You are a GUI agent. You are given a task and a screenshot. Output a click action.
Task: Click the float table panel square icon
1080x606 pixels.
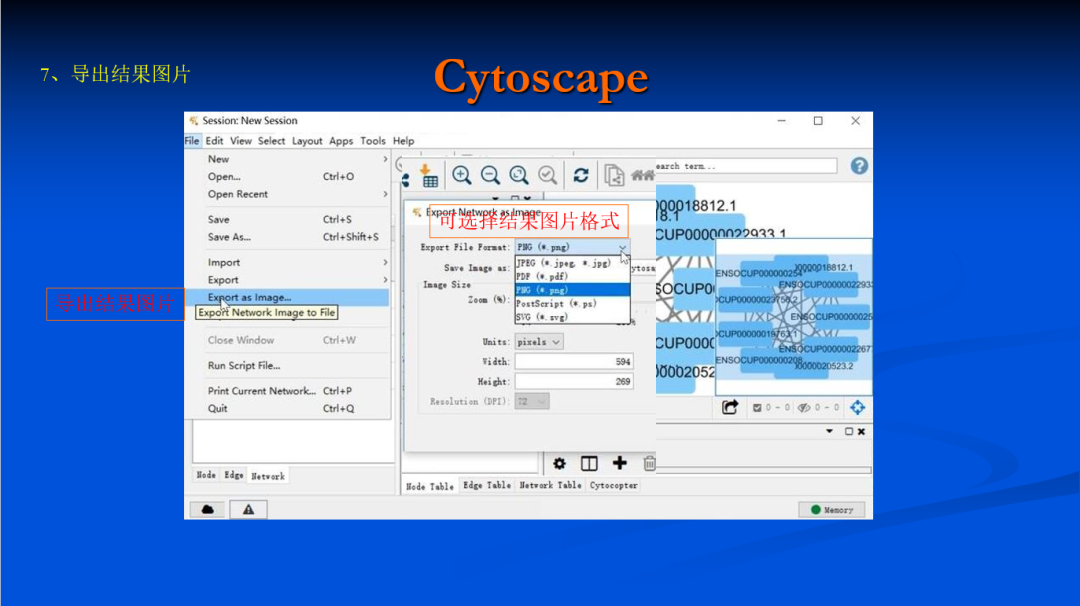tap(849, 431)
